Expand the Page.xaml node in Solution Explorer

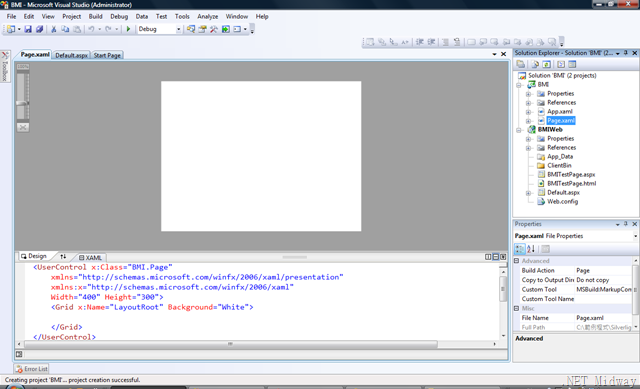point(528,121)
